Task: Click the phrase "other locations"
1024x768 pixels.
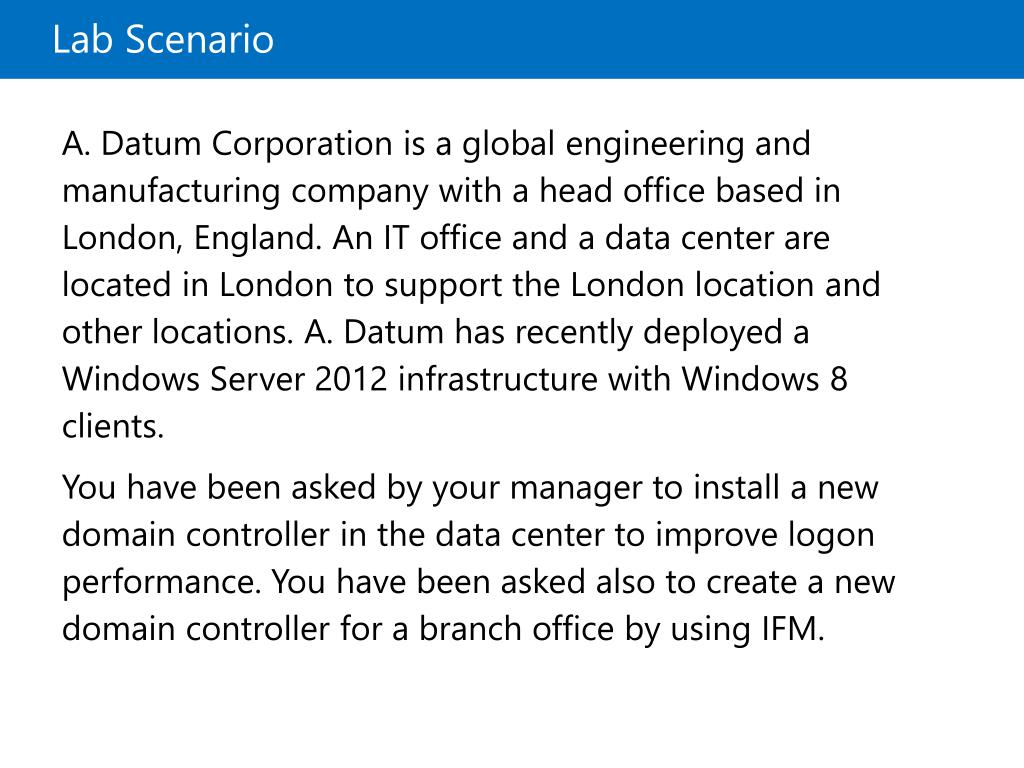Action: [x=176, y=333]
